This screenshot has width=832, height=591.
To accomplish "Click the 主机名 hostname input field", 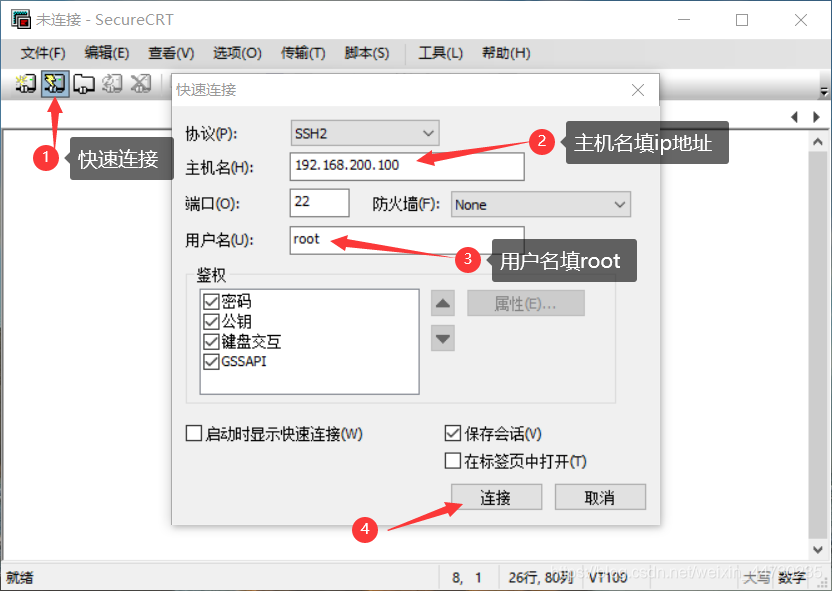I will click(407, 166).
